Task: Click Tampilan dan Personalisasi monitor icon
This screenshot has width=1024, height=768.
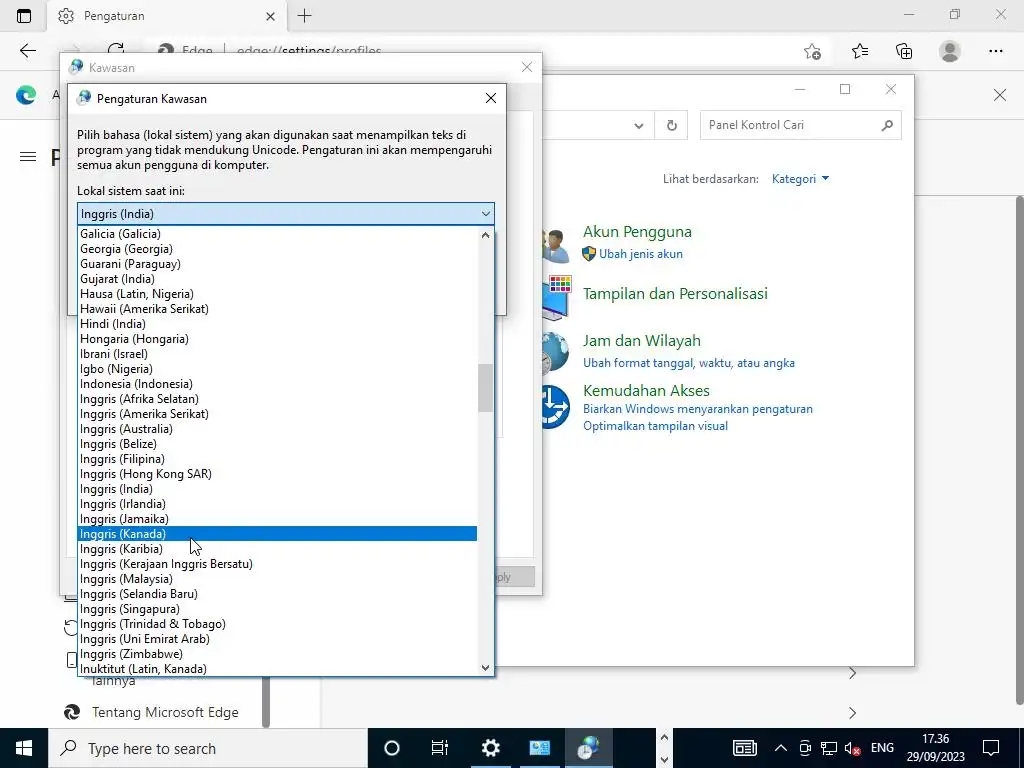Action: tap(556, 298)
